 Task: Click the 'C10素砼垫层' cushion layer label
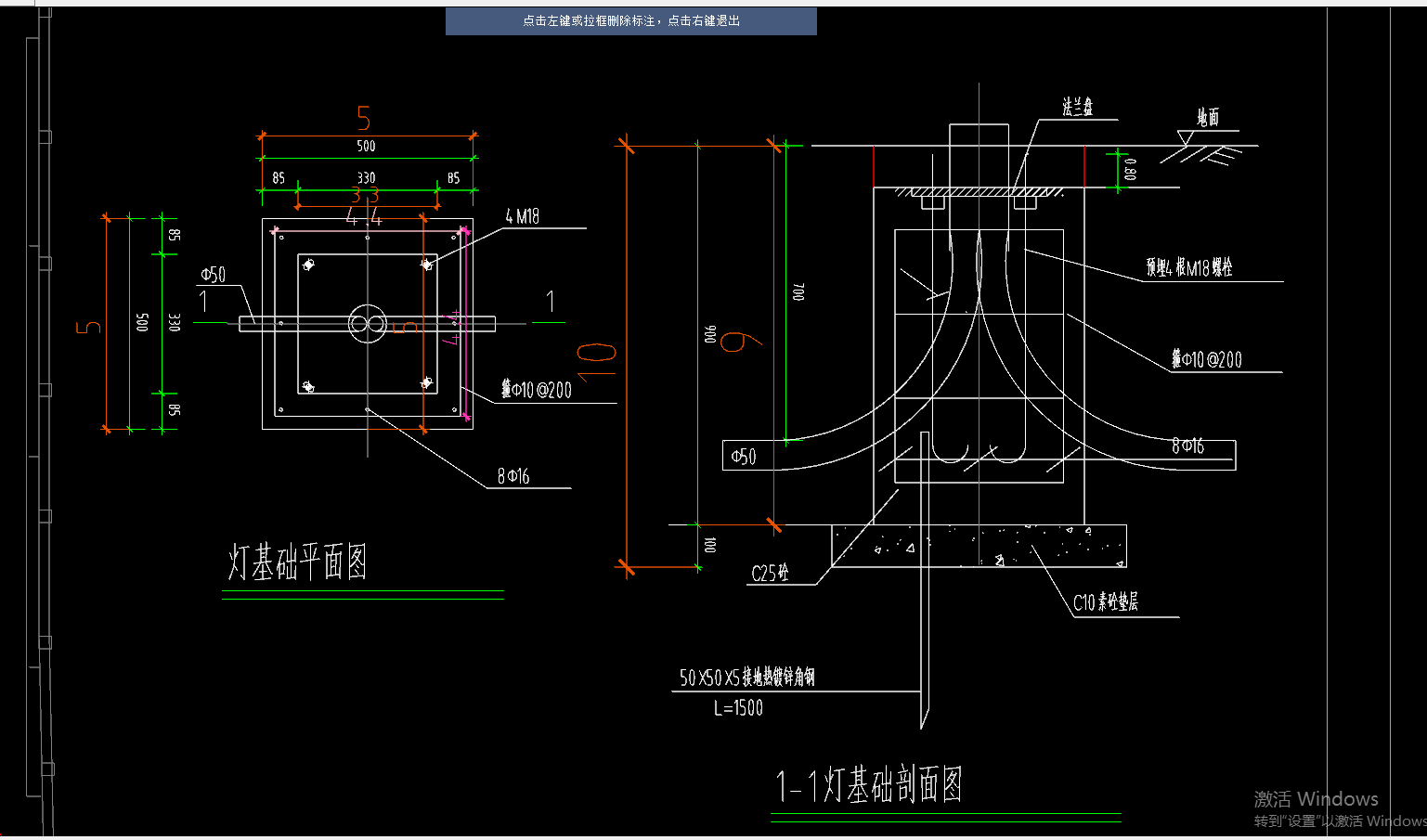[x=1106, y=602]
